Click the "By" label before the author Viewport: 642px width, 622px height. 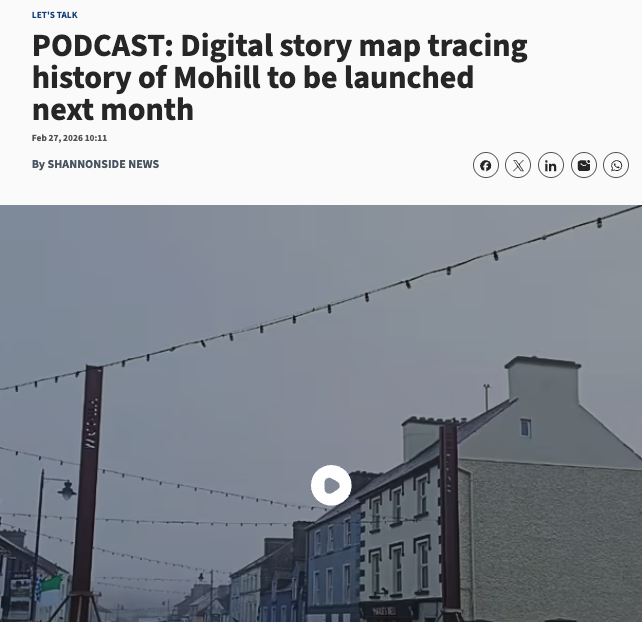38,164
